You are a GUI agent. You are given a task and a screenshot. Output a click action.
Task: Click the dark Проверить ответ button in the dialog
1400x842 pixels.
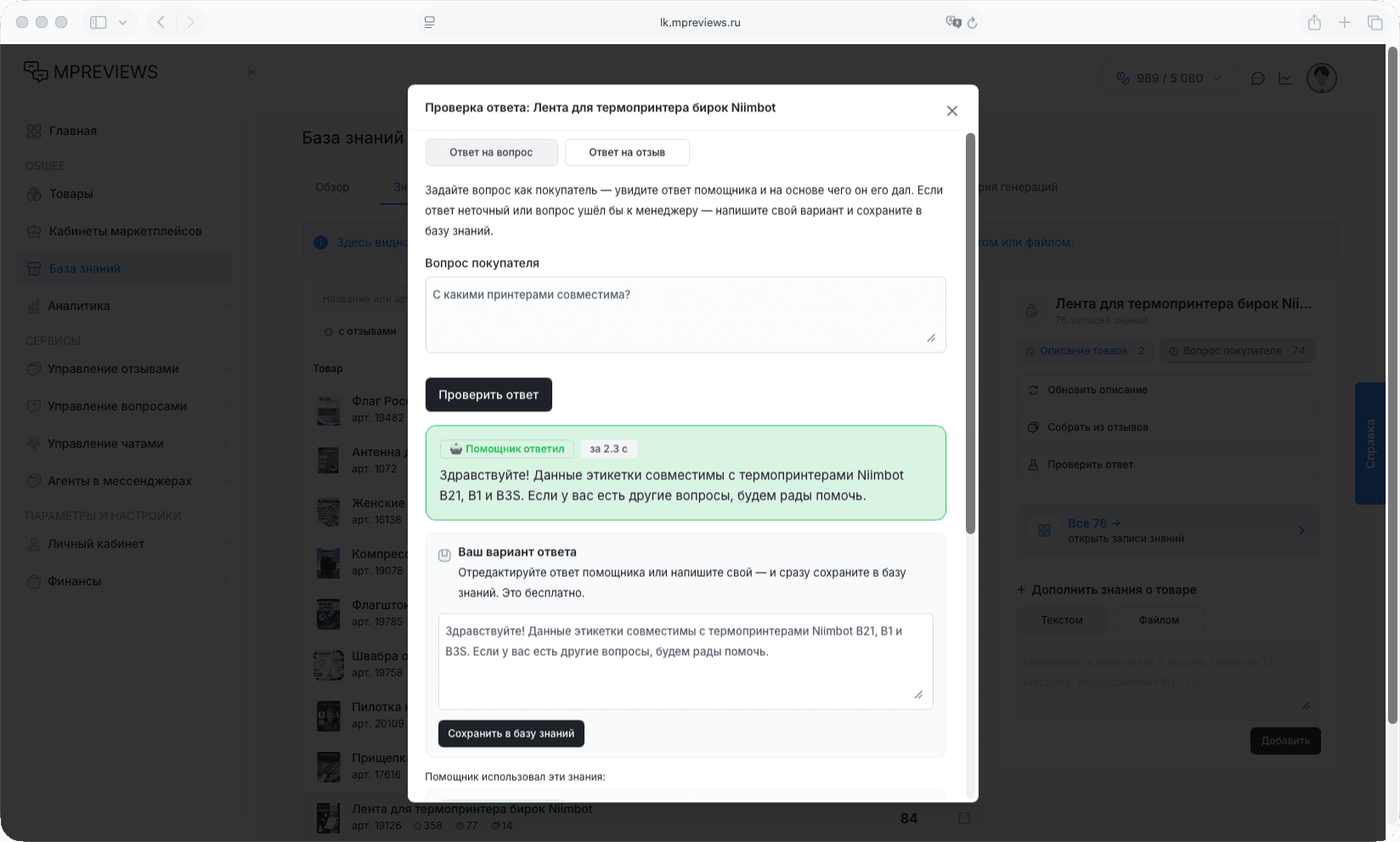pyautogui.click(x=488, y=394)
